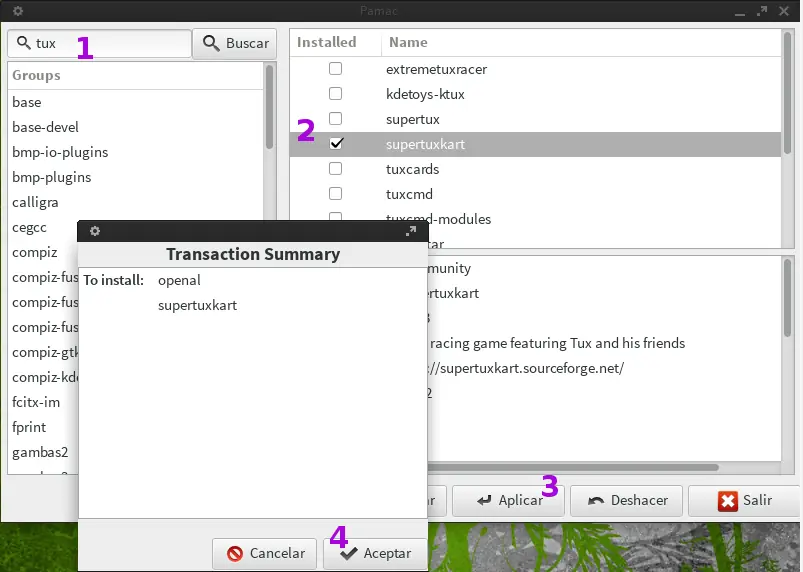Open the gear icon in Transaction Summary title bar
The image size is (803, 572).
(x=95, y=231)
